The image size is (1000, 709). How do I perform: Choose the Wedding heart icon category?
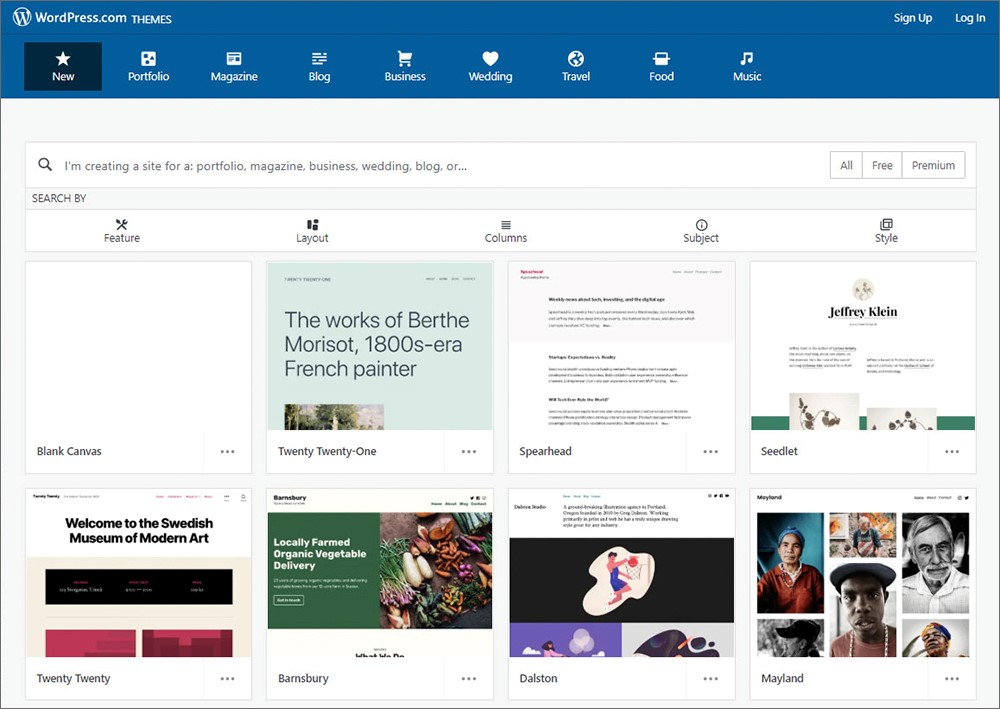(490, 59)
